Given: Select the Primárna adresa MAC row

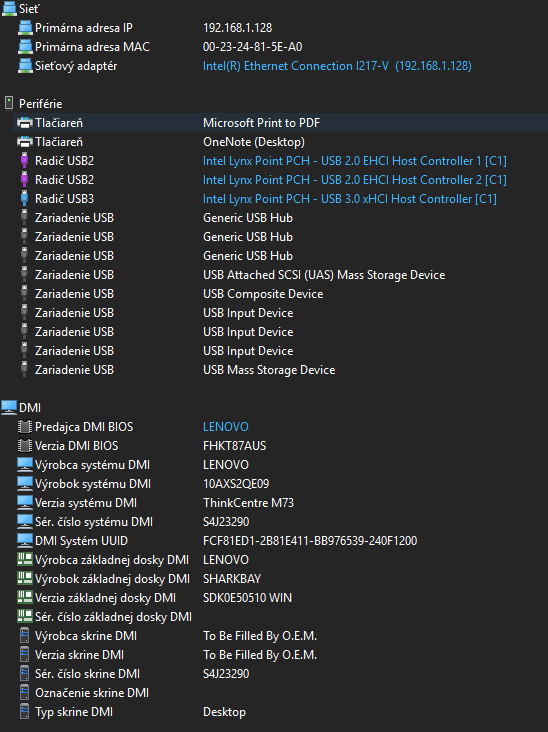Looking at the screenshot, I should (x=274, y=47).
